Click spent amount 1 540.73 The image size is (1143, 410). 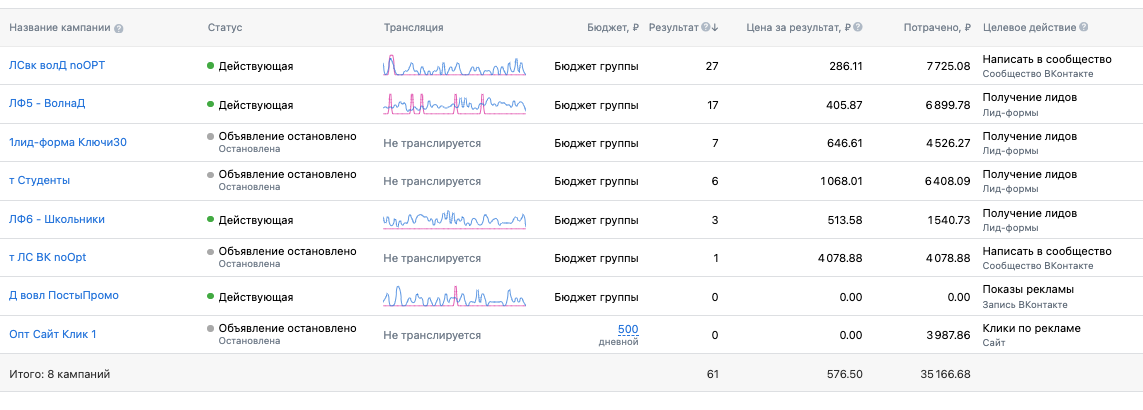click(x=949, y=220)
